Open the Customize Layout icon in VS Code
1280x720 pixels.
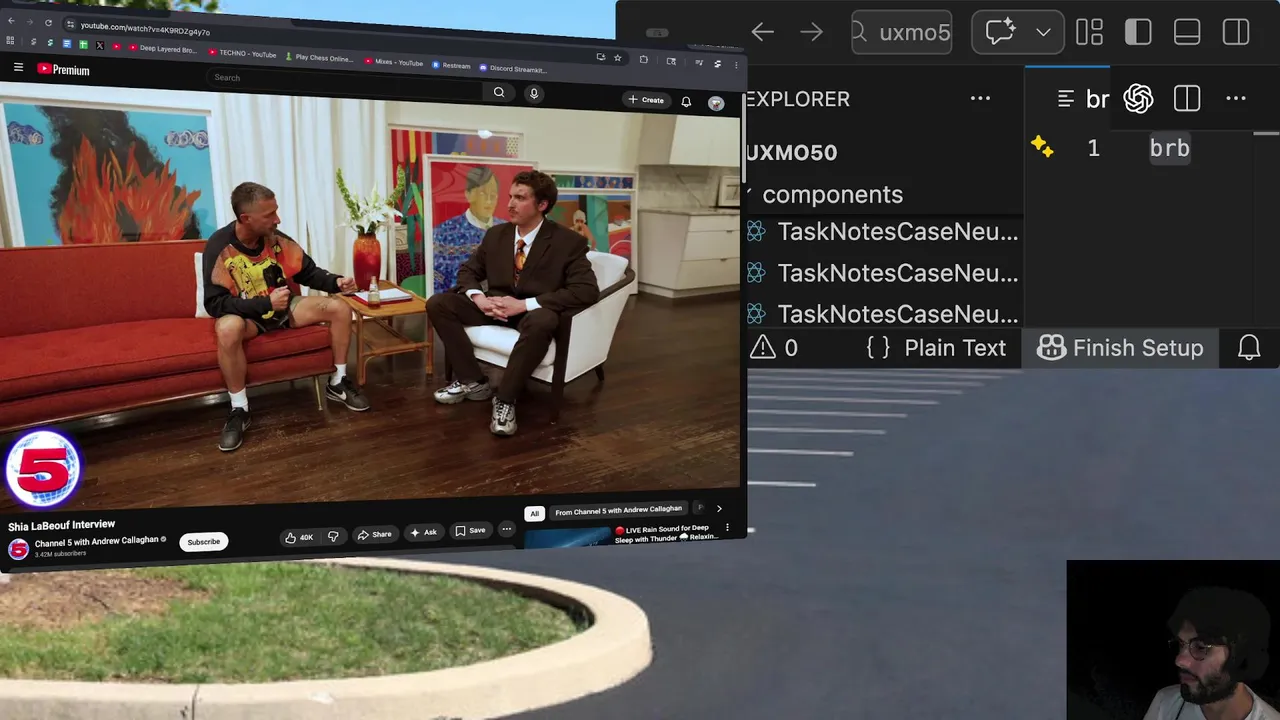(1089, 32)
